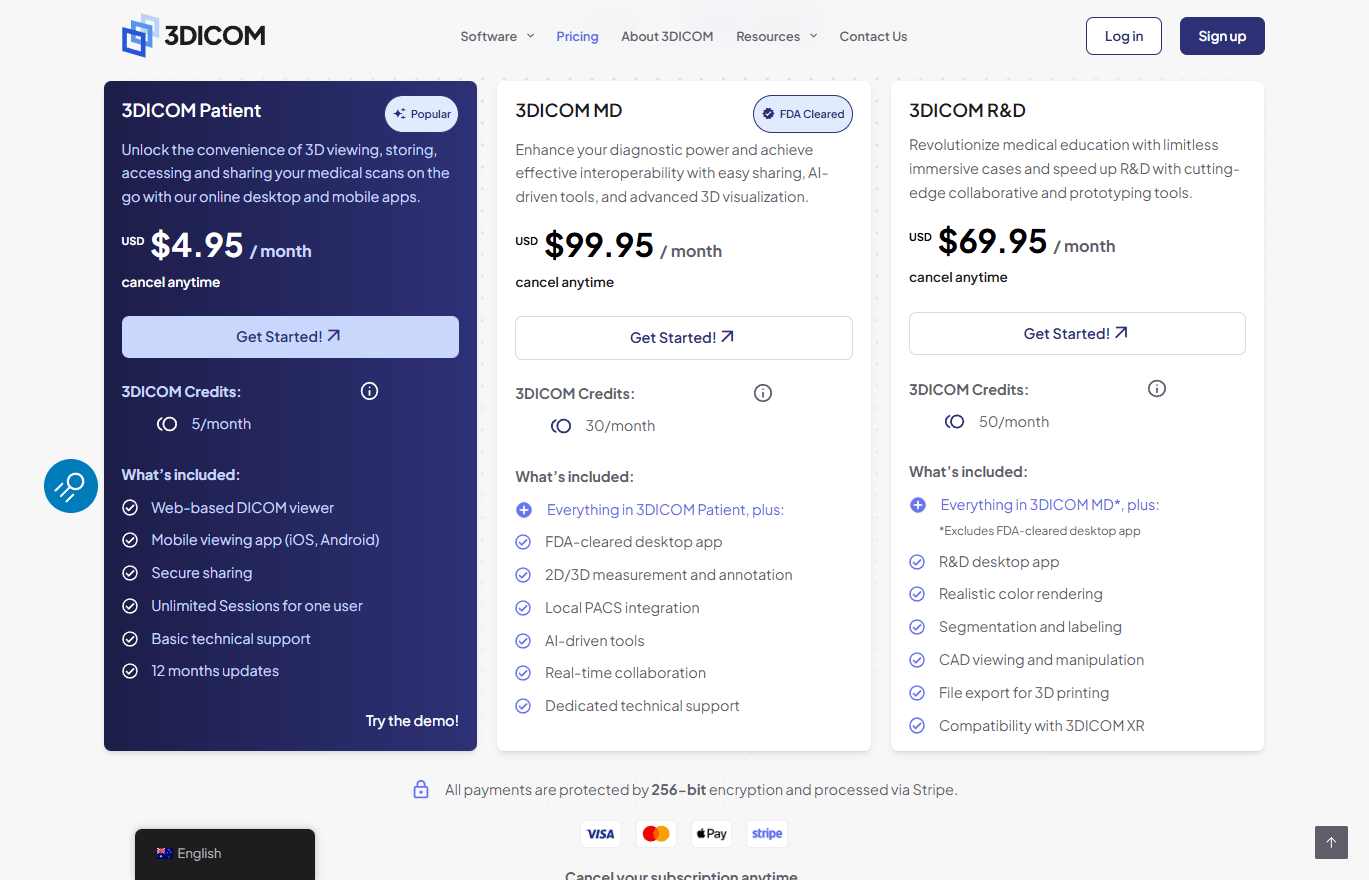Screen dimensions: 1369x880
Task: Click the Compatibility with 3DICOM XR text
Action: click(x=1042, y=726)
